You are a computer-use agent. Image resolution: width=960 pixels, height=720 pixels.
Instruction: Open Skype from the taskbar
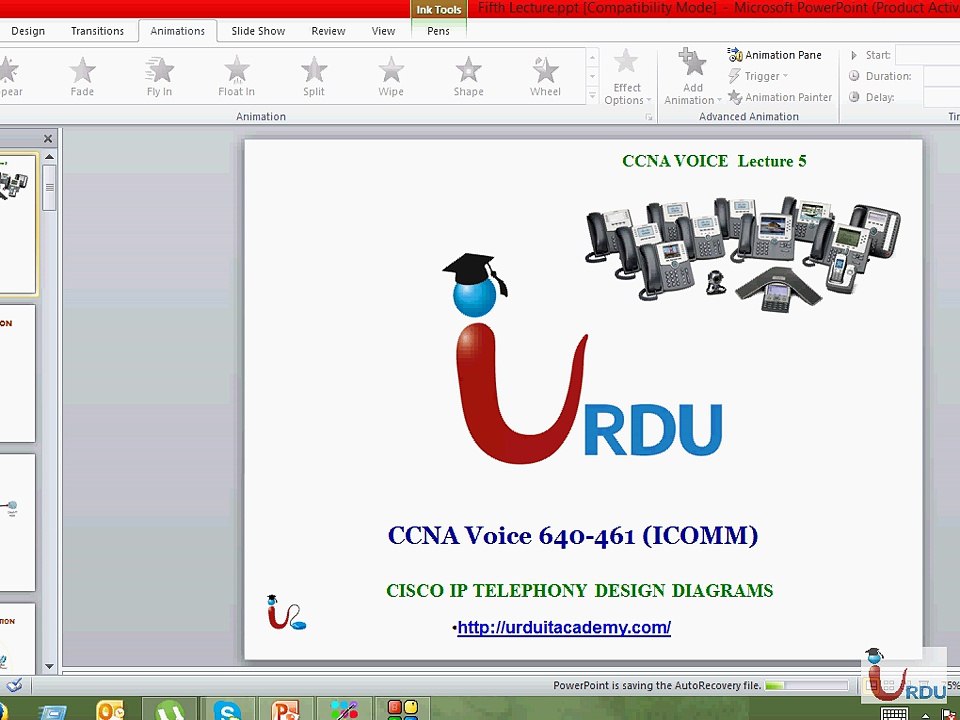(227, 710)
